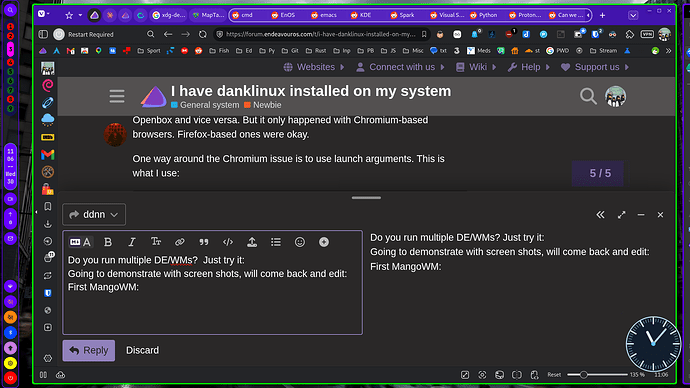Screen dimensions: 690x388
Task: Expand Support us menu
Action: (x=595, y=67)
